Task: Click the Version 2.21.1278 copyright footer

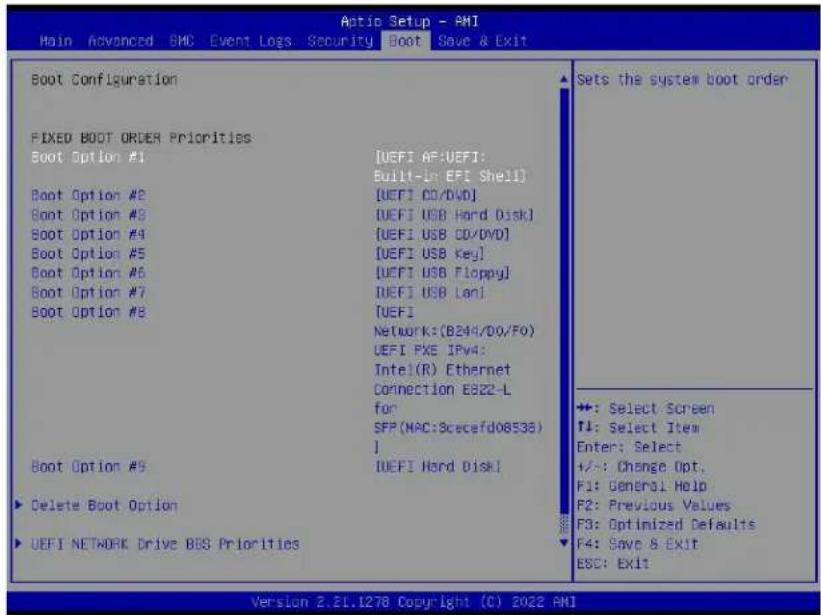Action: 413,602
